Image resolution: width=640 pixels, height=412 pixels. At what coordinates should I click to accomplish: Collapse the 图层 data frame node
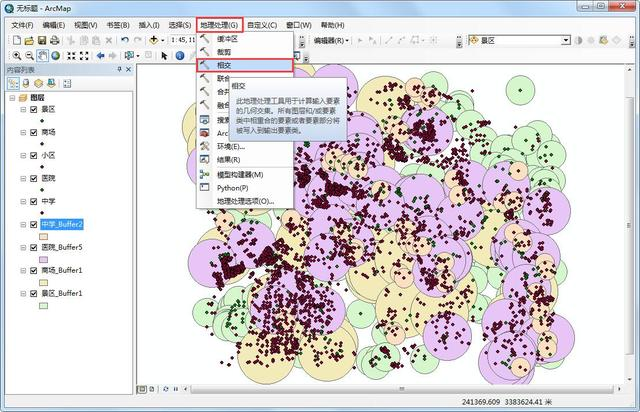[x=12, y=98]
